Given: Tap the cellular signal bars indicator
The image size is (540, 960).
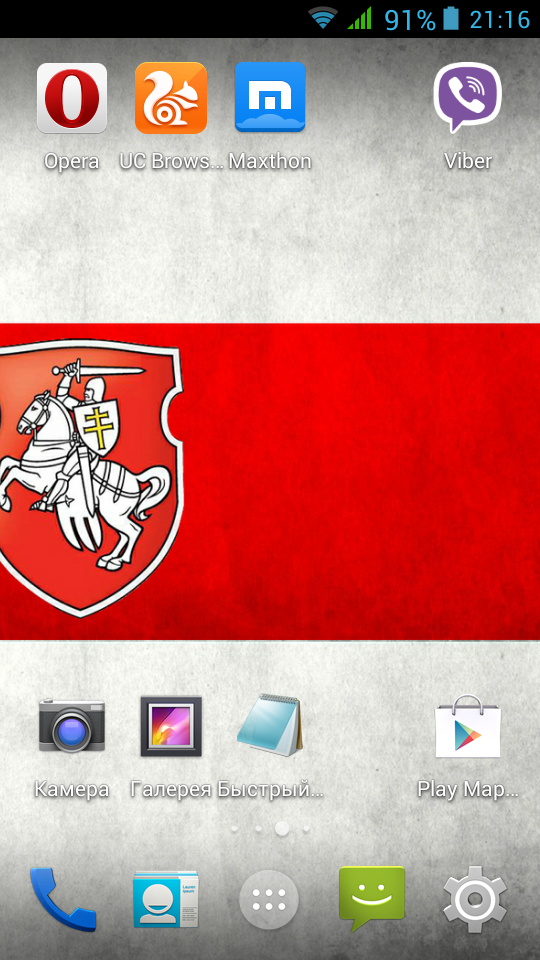Looking at the screenshot, I should [x=359, y=18].
